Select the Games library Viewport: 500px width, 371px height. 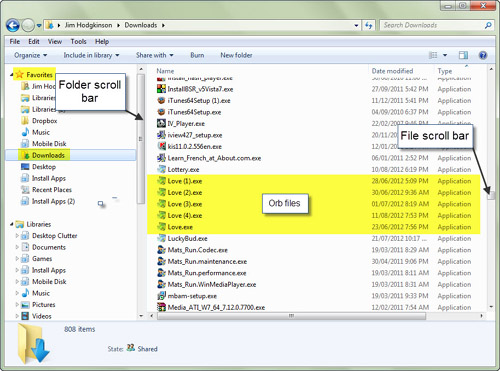pos(42,259)
